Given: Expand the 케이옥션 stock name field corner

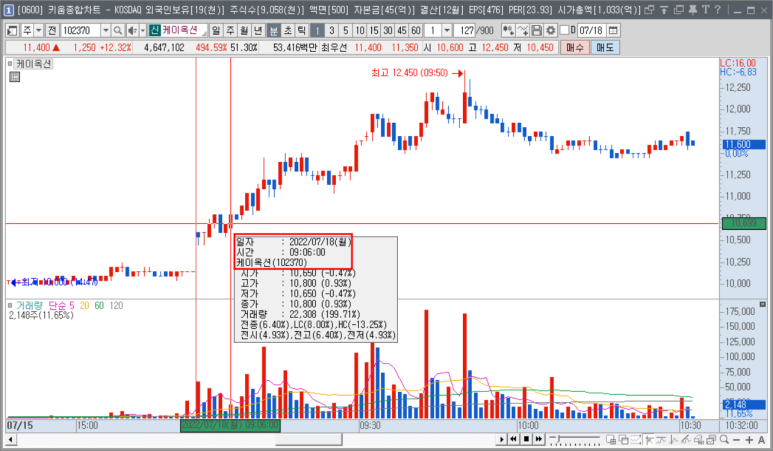Looking at the screenshot, I should pos(204,33).
